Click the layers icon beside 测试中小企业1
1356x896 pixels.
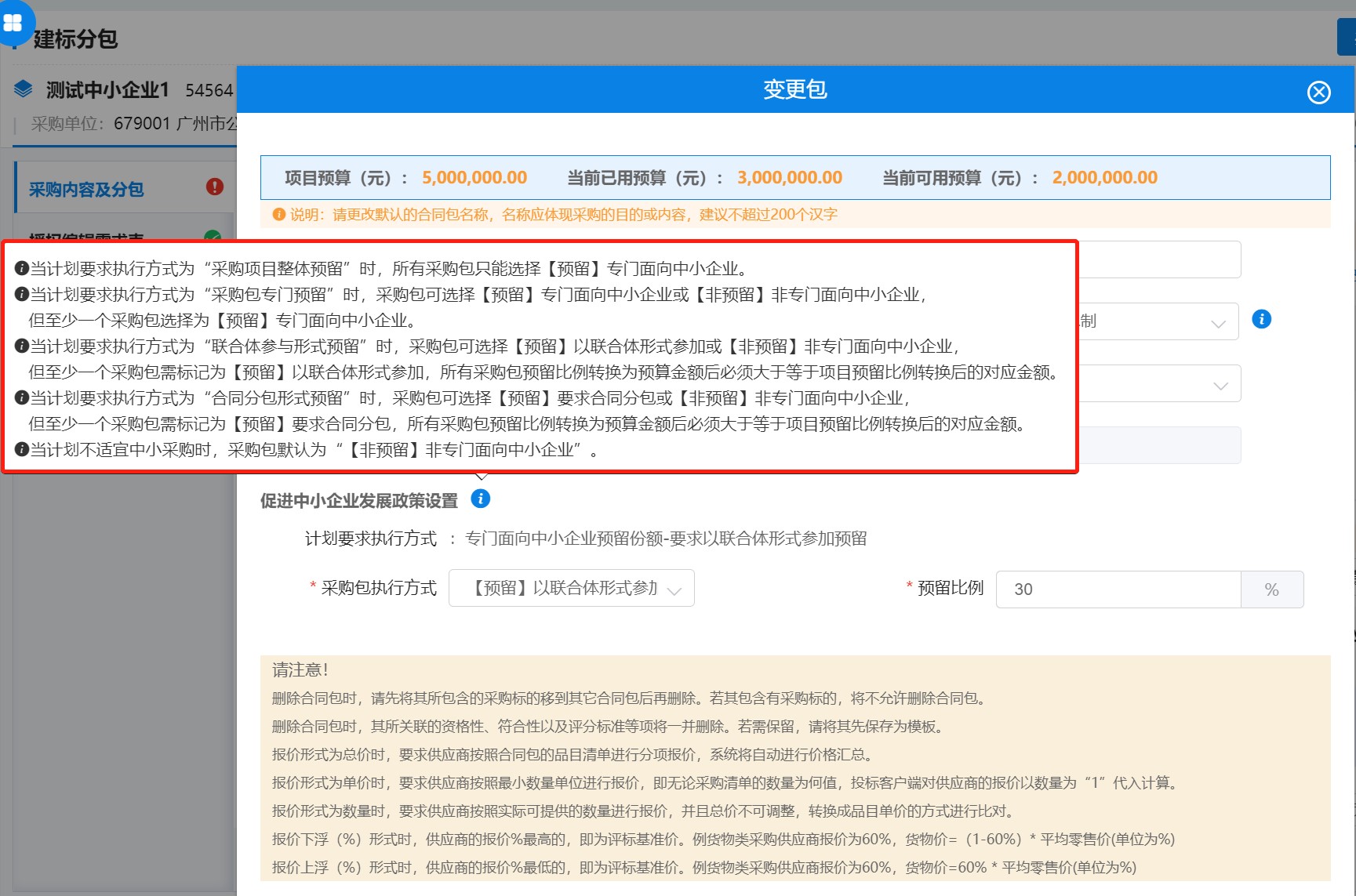coord(24,89)
